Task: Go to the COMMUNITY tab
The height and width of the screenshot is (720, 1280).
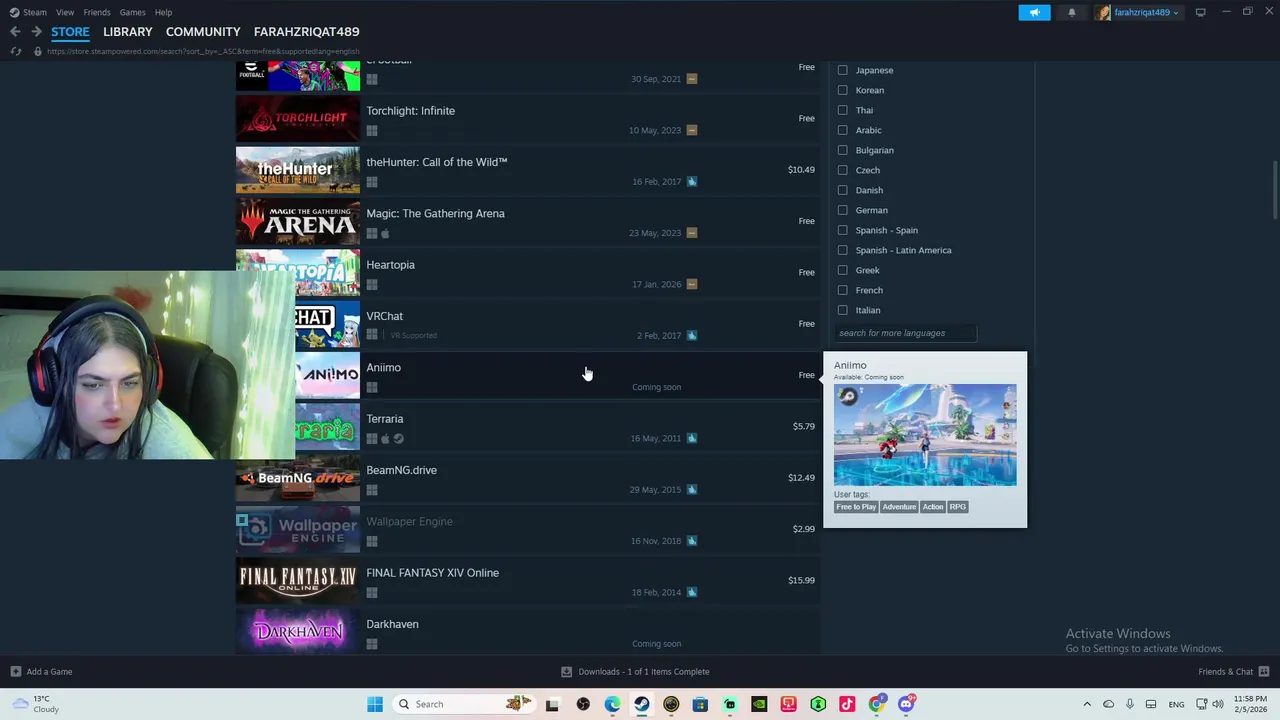Action: coord(203,32)
